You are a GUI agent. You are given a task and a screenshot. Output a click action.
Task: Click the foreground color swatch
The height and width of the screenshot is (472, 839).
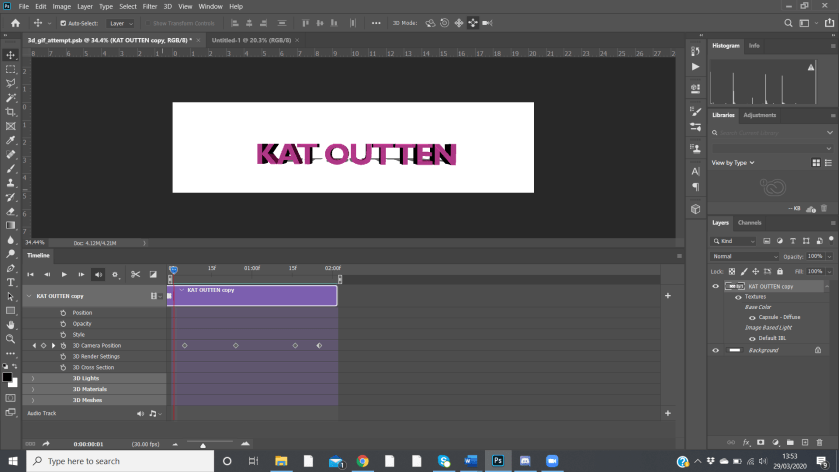(7, 377)
